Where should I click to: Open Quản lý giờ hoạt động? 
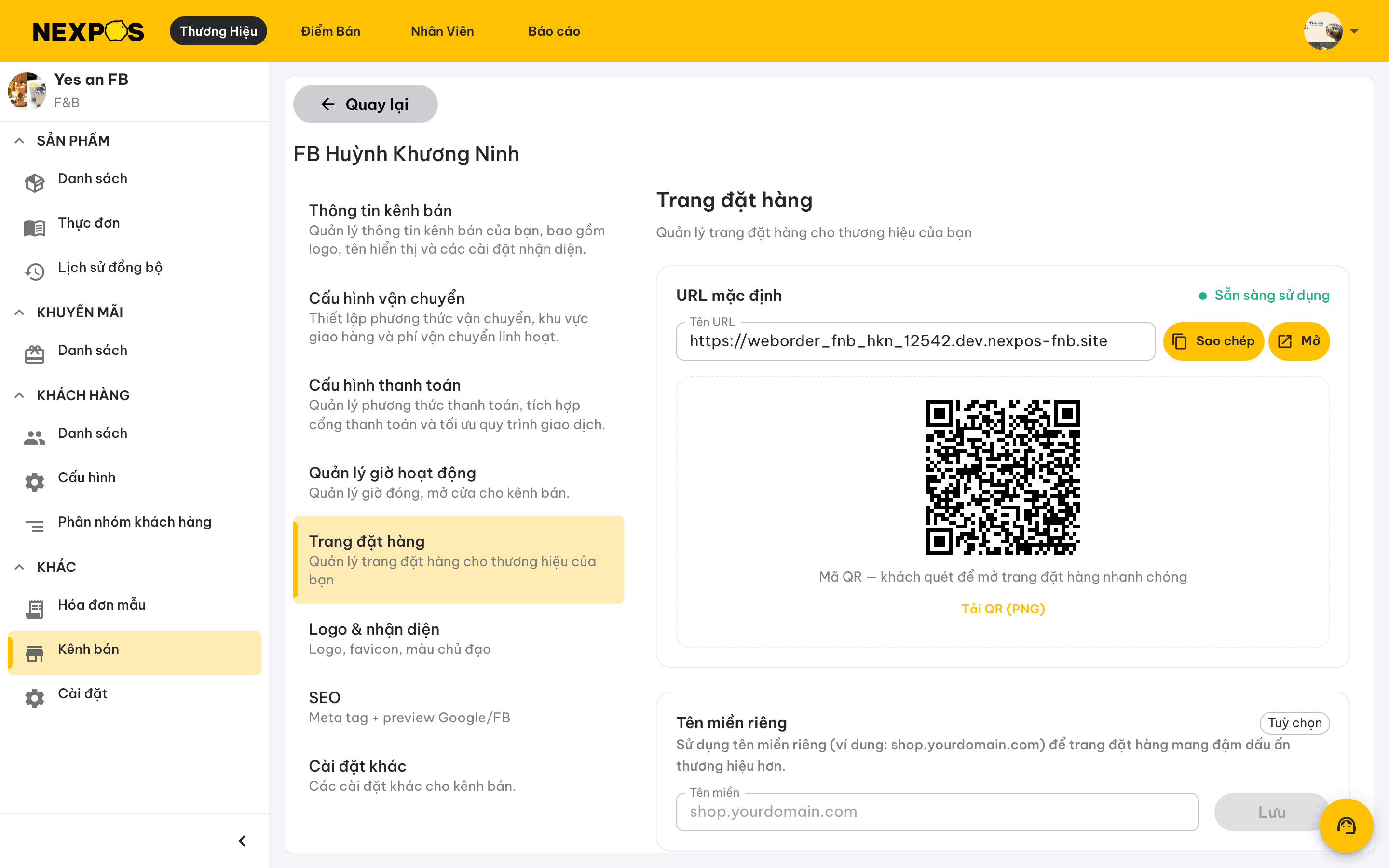pos(458,482)
